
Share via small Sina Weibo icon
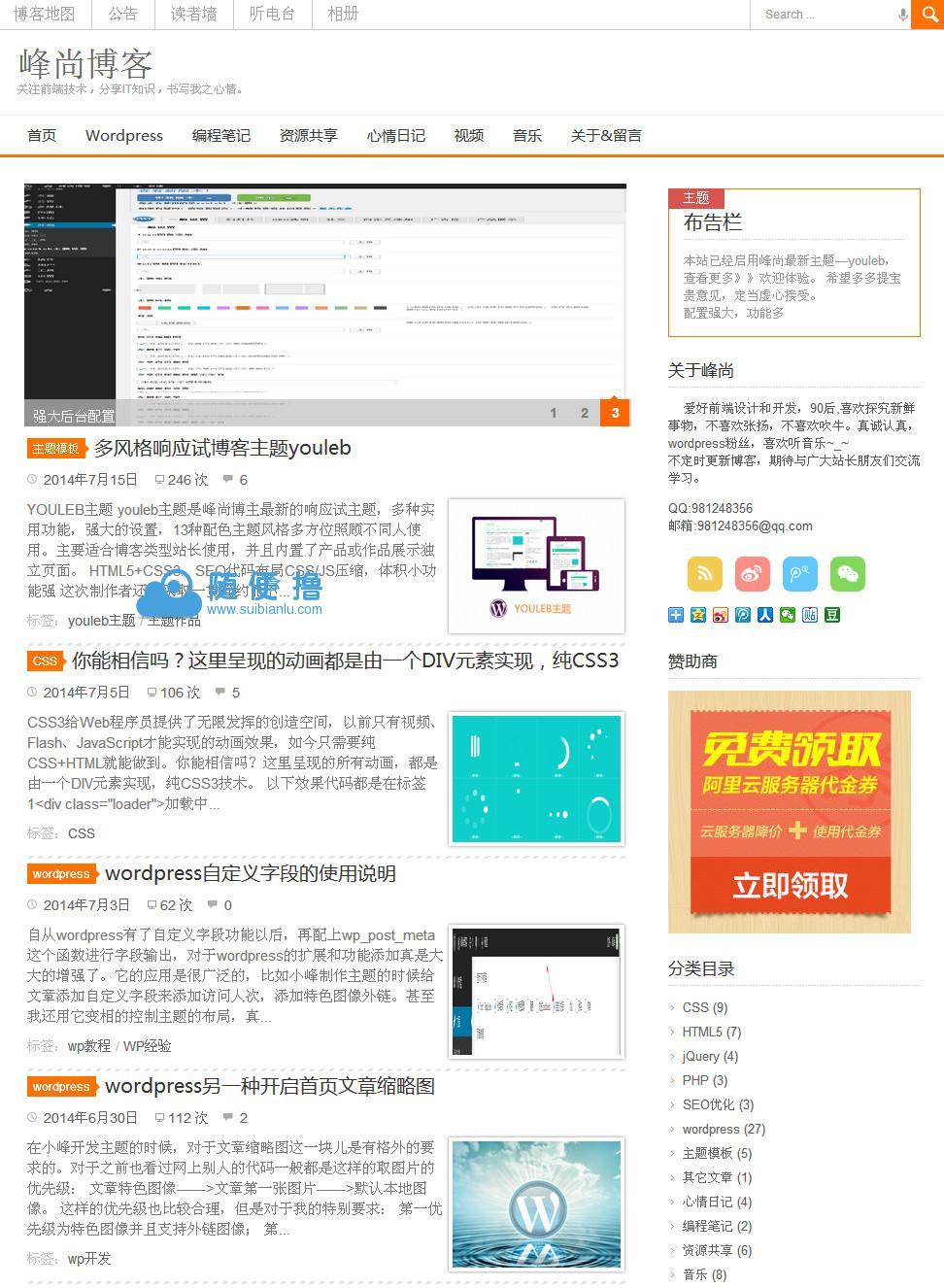point(721,615)
